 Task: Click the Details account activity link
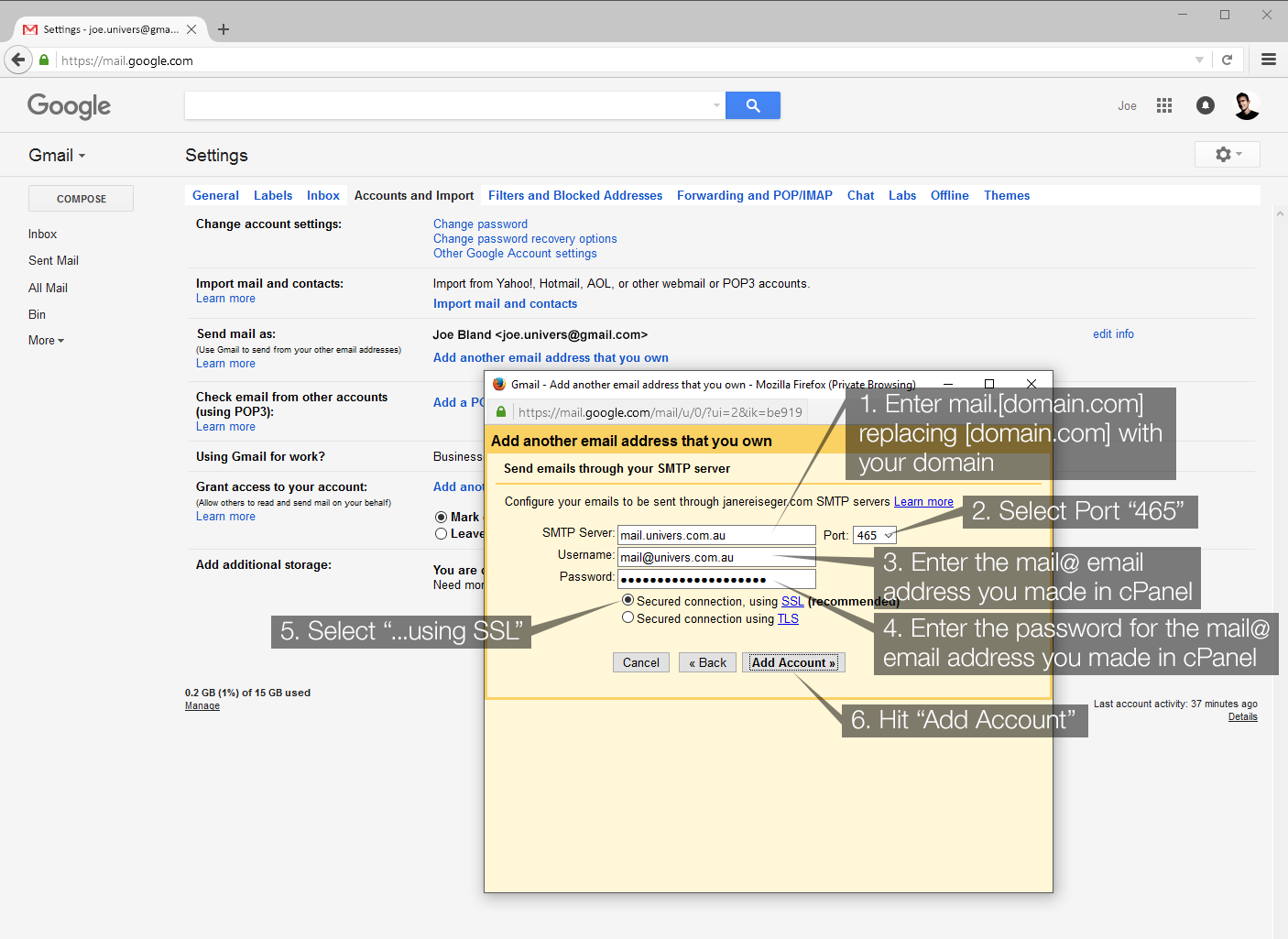[1242, 716]
